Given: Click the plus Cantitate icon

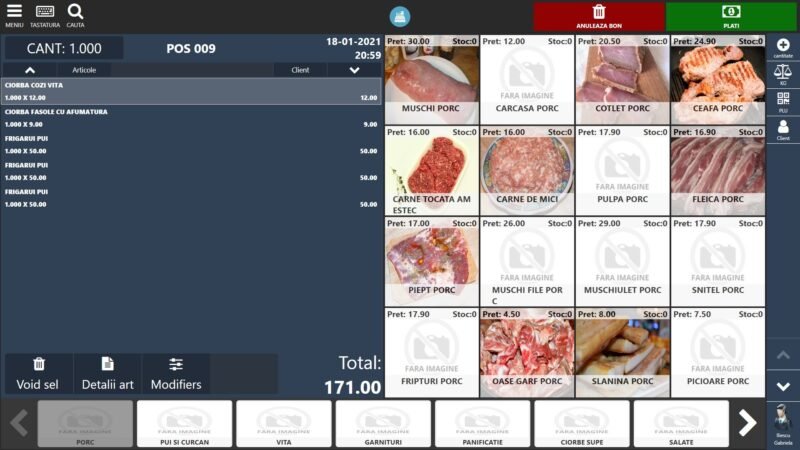Looking at the screenshot, I should tap(783, 48).
